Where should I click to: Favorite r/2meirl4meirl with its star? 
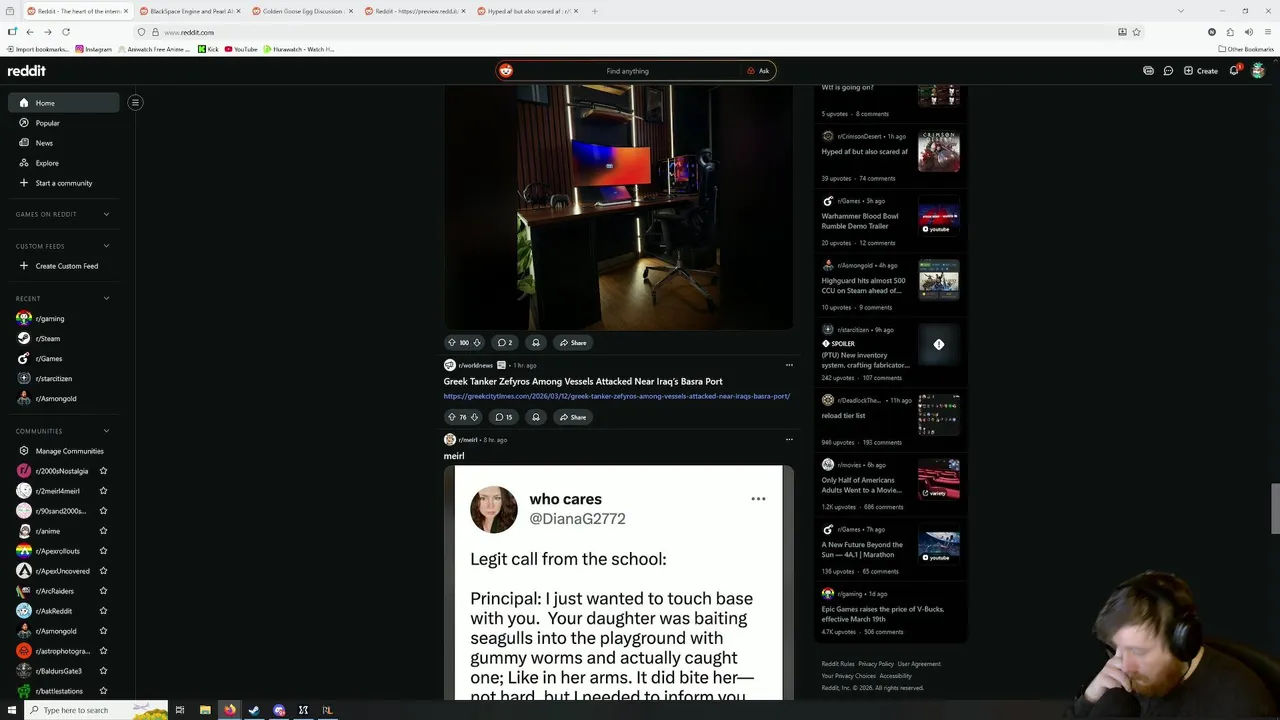pos(103,491)
